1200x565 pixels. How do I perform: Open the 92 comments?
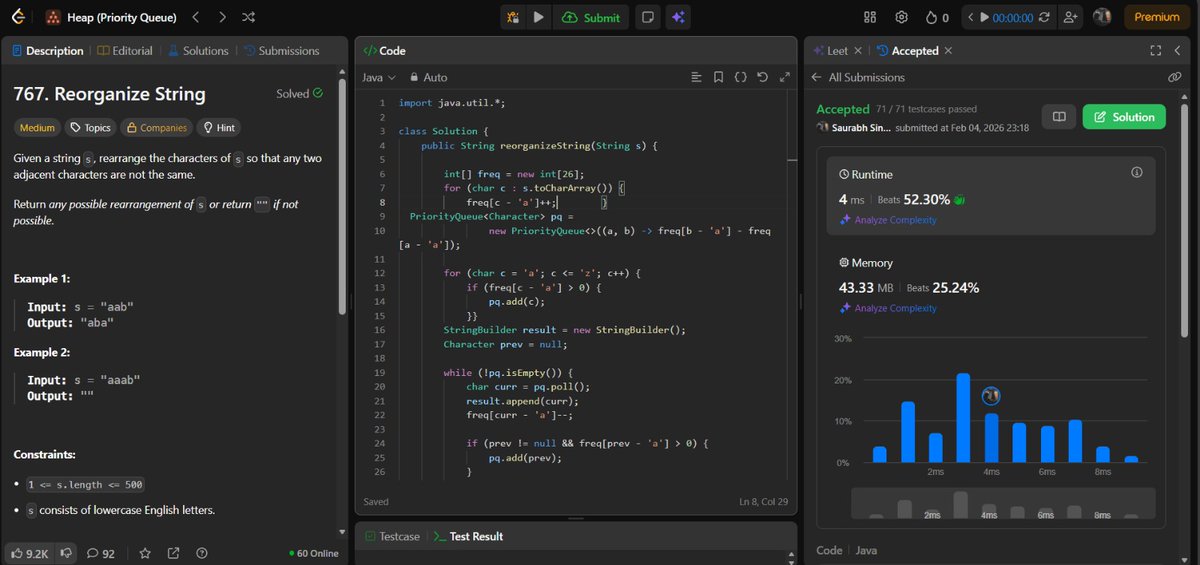(x=101, y=552)
